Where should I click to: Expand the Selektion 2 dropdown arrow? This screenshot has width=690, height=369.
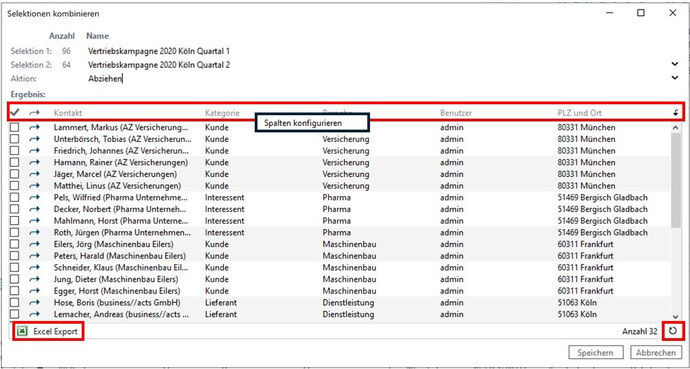coord(675,65)
